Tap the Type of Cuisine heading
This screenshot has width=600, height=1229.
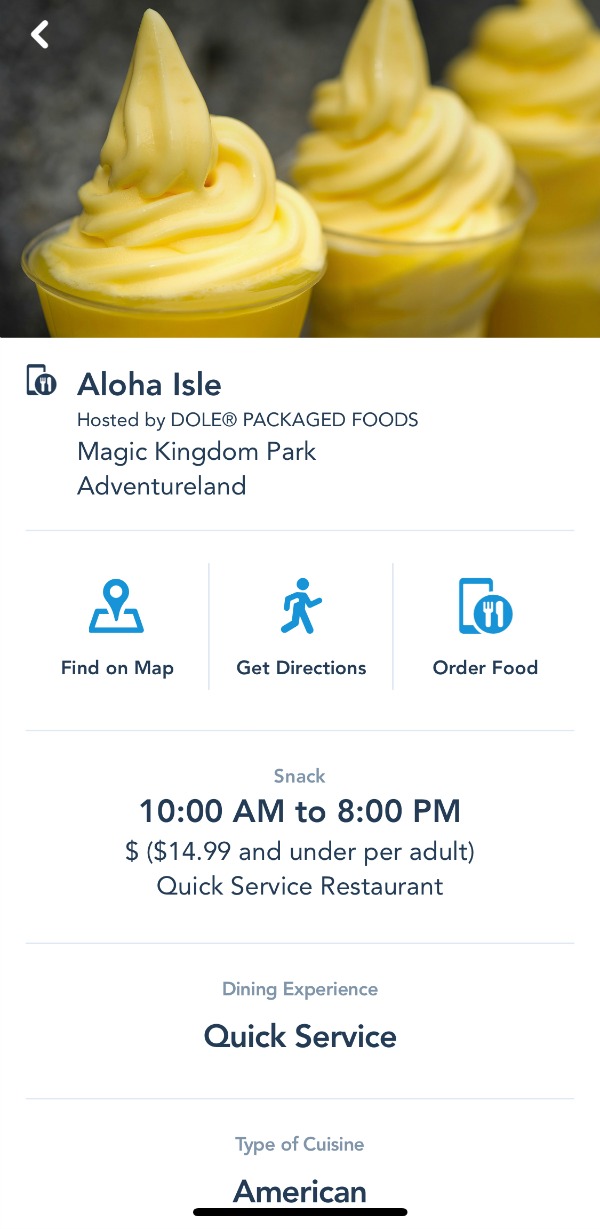[x=300, y=1145]
